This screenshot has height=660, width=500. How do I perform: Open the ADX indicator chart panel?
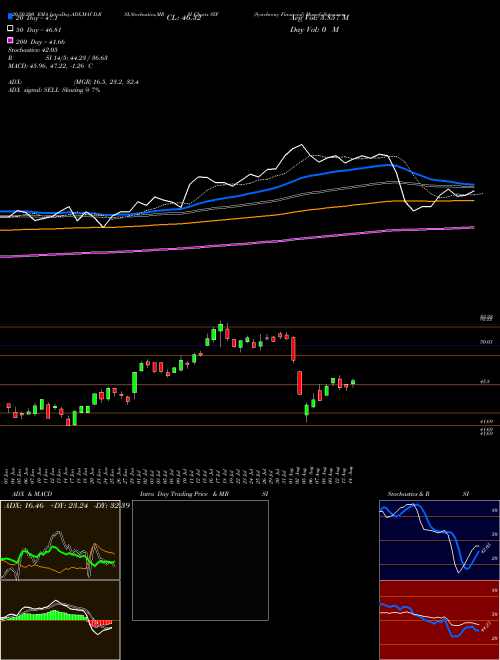(60, 540)
